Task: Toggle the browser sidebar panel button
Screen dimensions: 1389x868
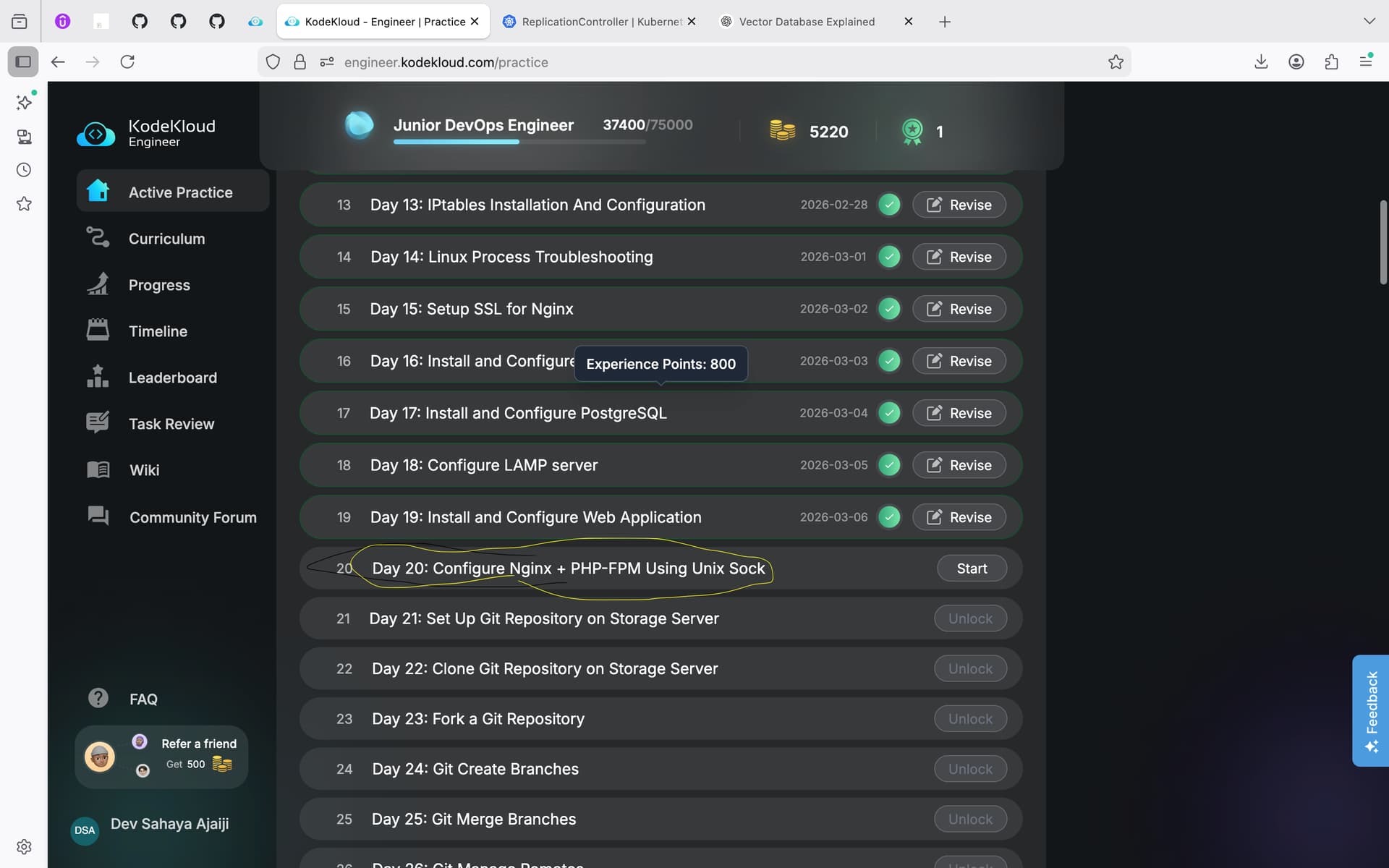Action: pyautogui.click(x=23, y=62)
